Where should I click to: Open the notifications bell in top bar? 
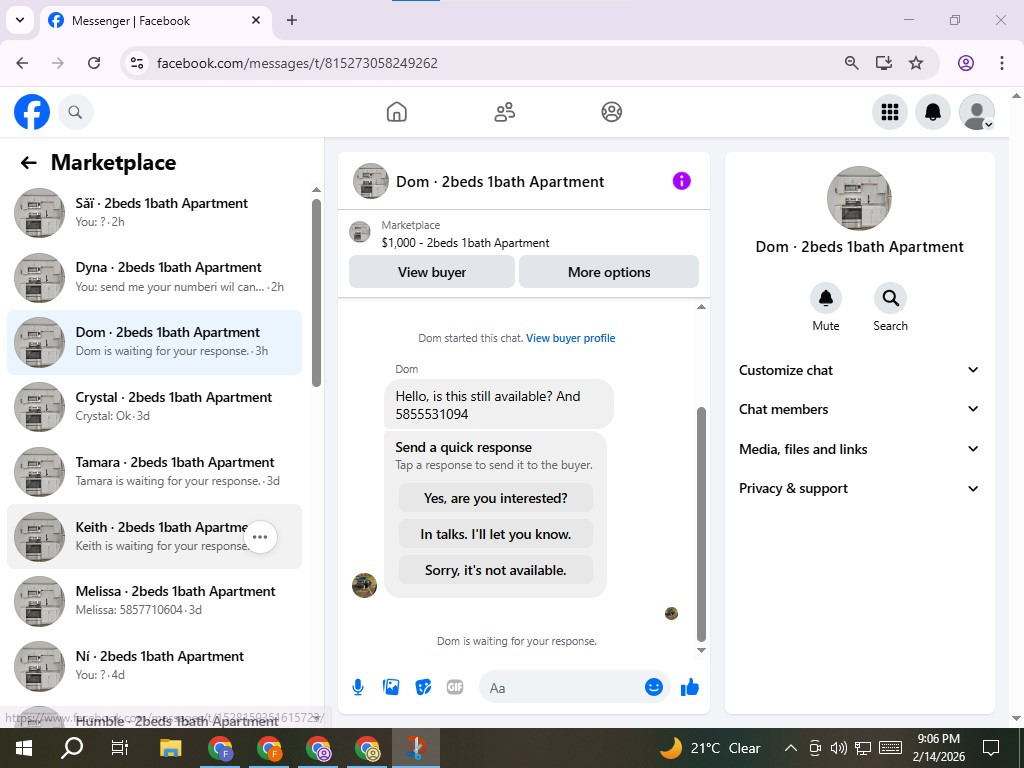(933, 112)
